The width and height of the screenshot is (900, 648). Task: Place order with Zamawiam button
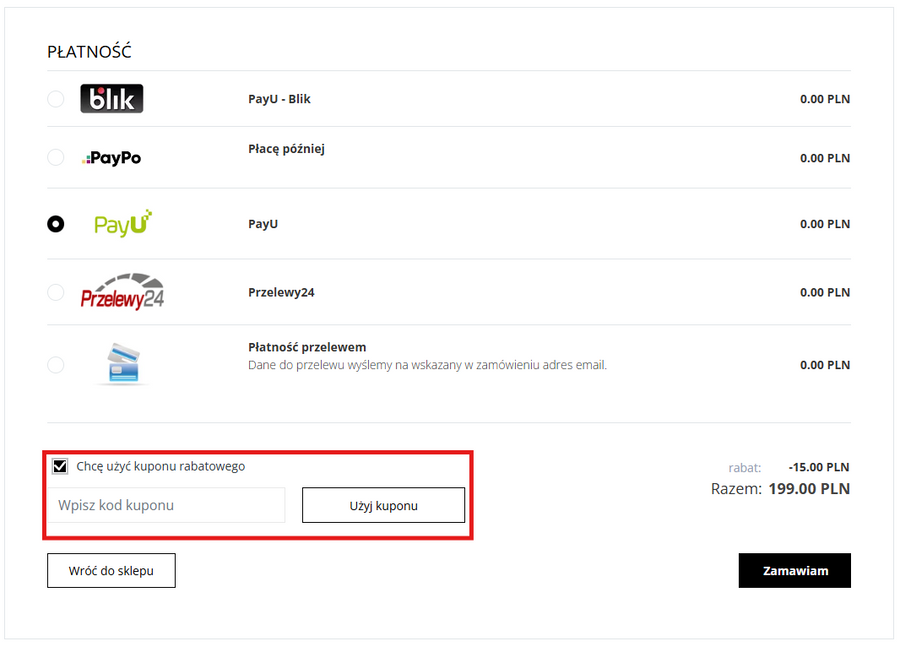tap(795, 570)
